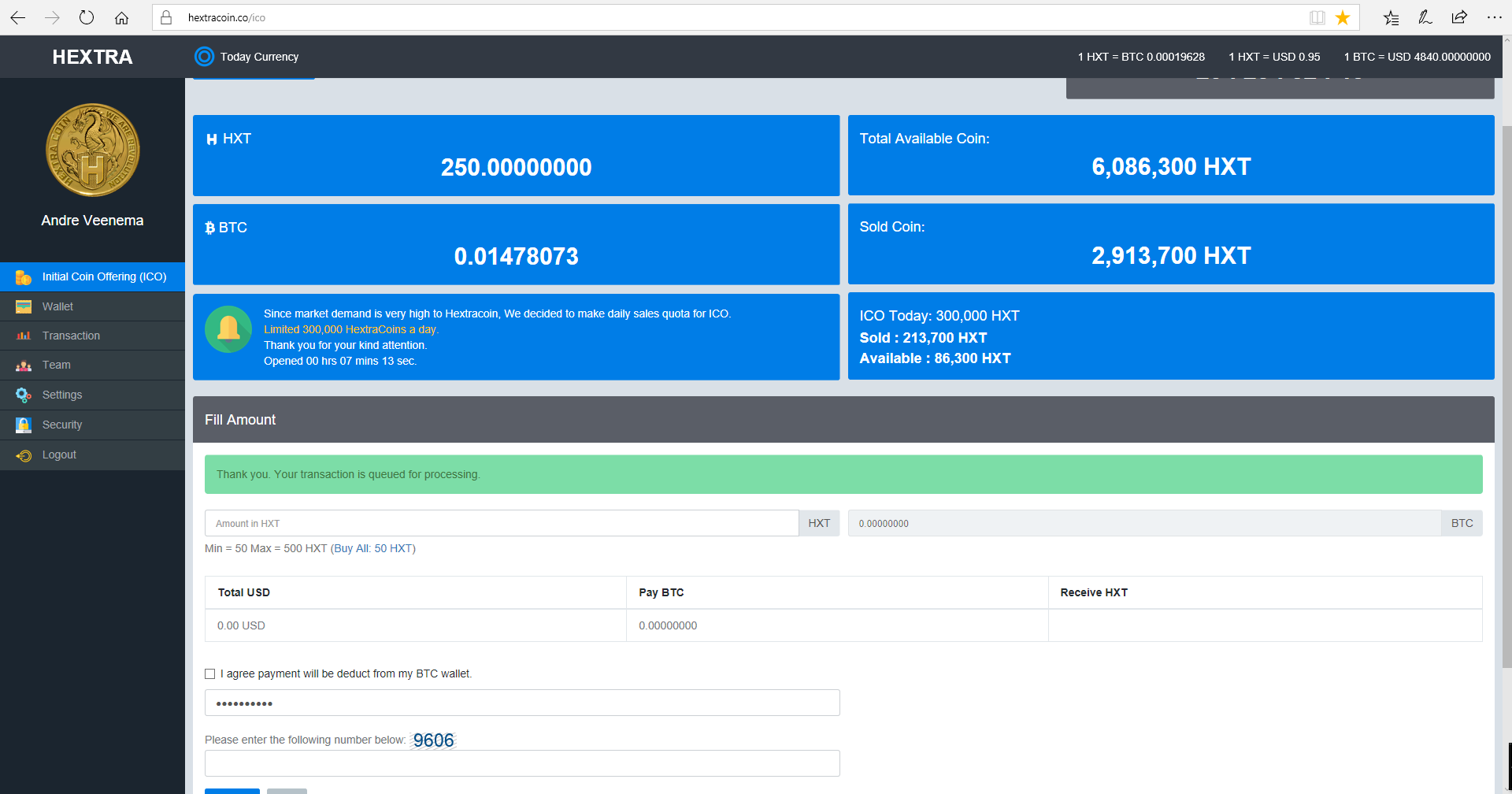Click the HEXTRA logo header

(92, 57)
